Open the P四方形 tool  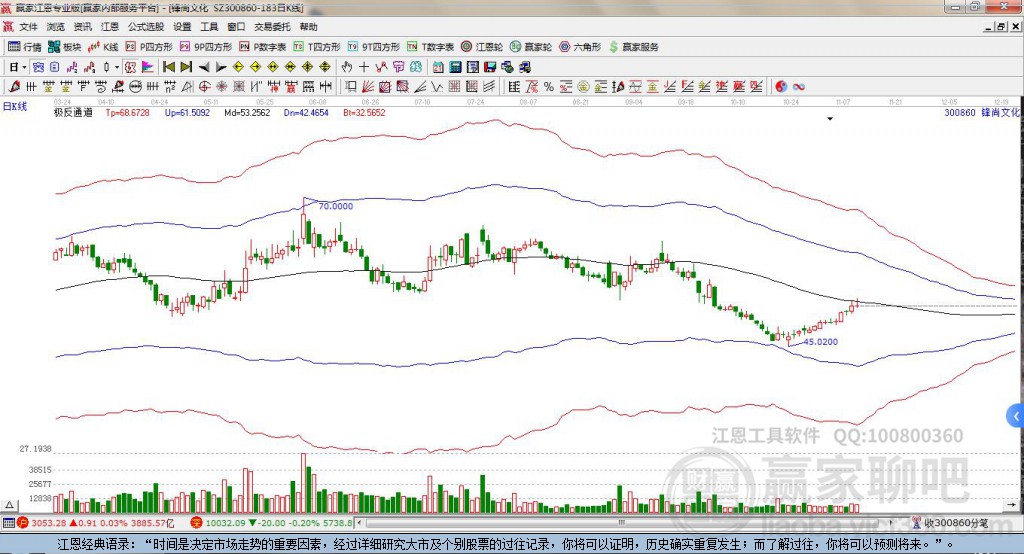(149, 47)
